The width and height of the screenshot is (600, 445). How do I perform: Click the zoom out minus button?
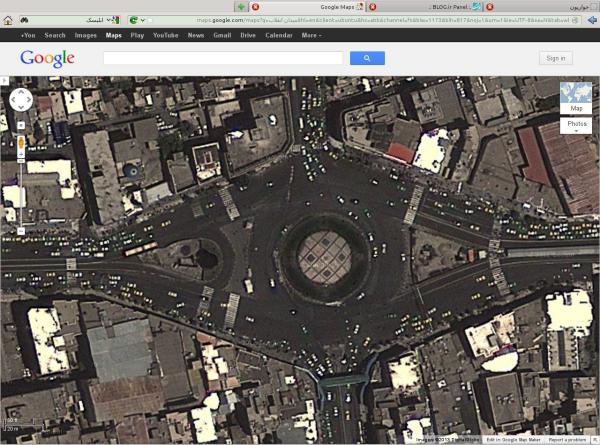tap(21, 231)
